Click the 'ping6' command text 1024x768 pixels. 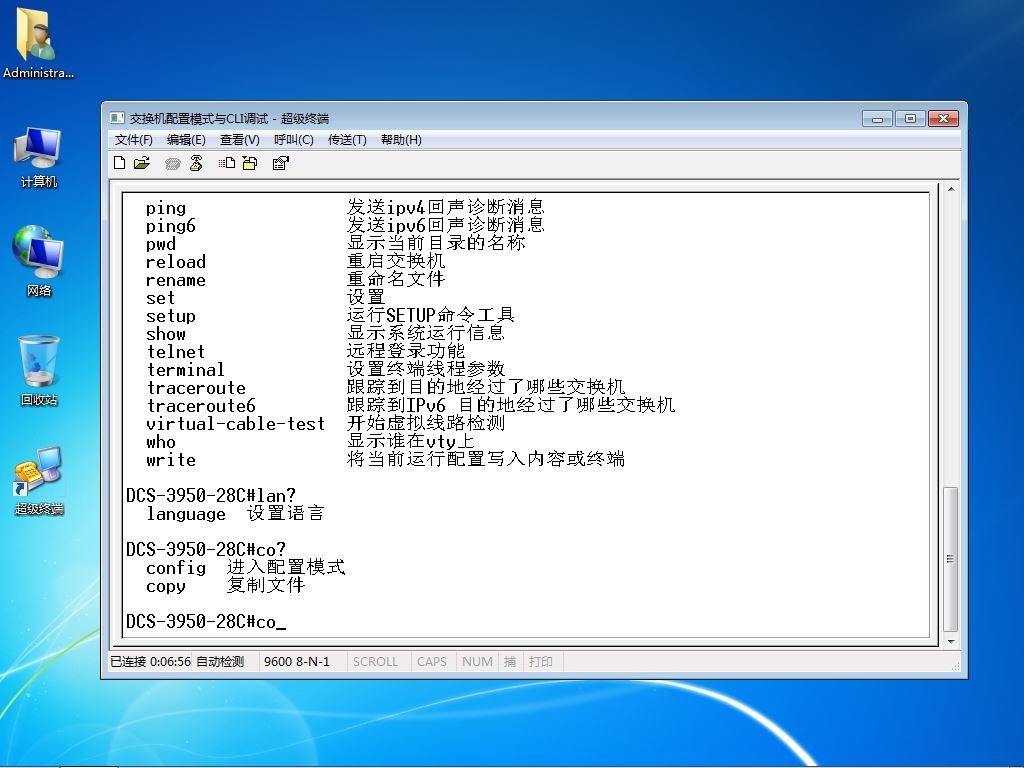point(170,227)
